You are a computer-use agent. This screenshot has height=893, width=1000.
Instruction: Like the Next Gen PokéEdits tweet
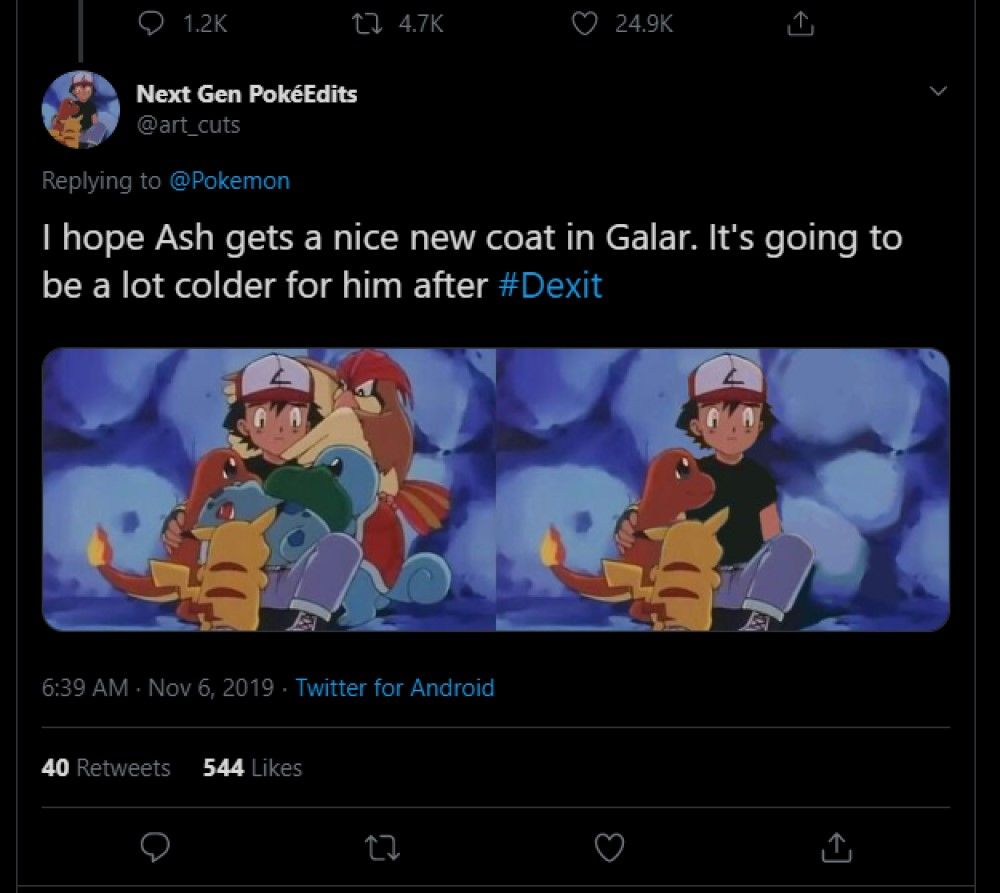pos(608,848)
